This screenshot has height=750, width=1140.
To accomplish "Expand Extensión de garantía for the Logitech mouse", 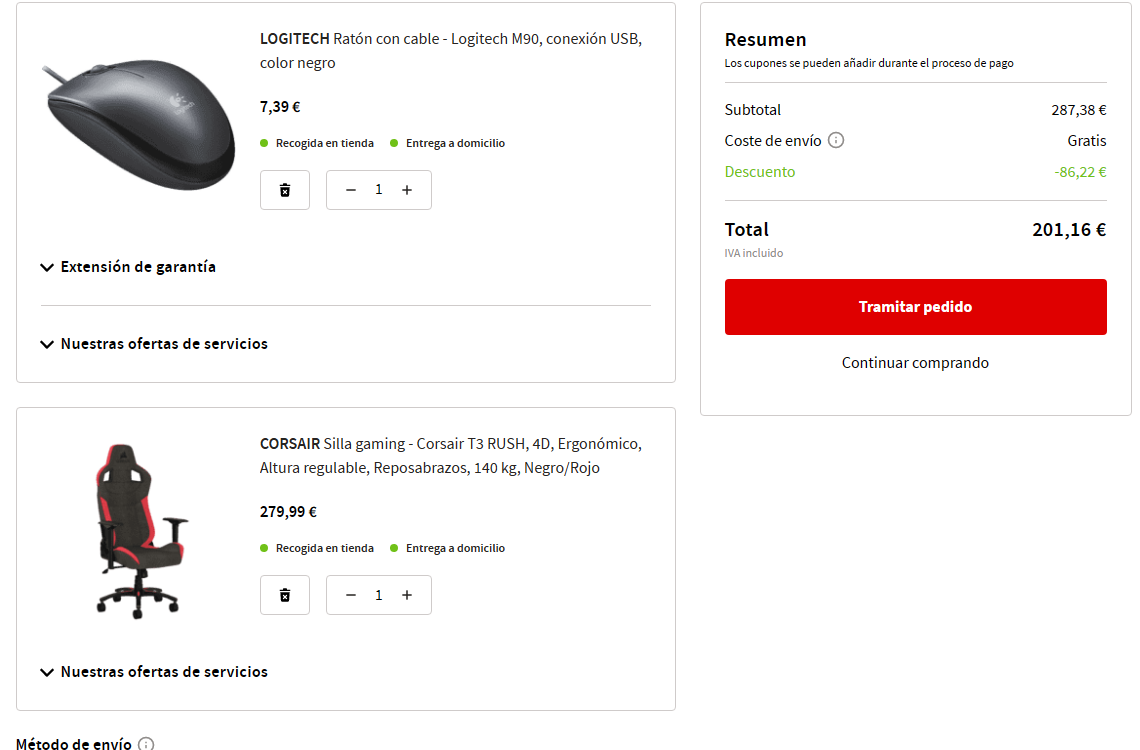I will (128, 267).
